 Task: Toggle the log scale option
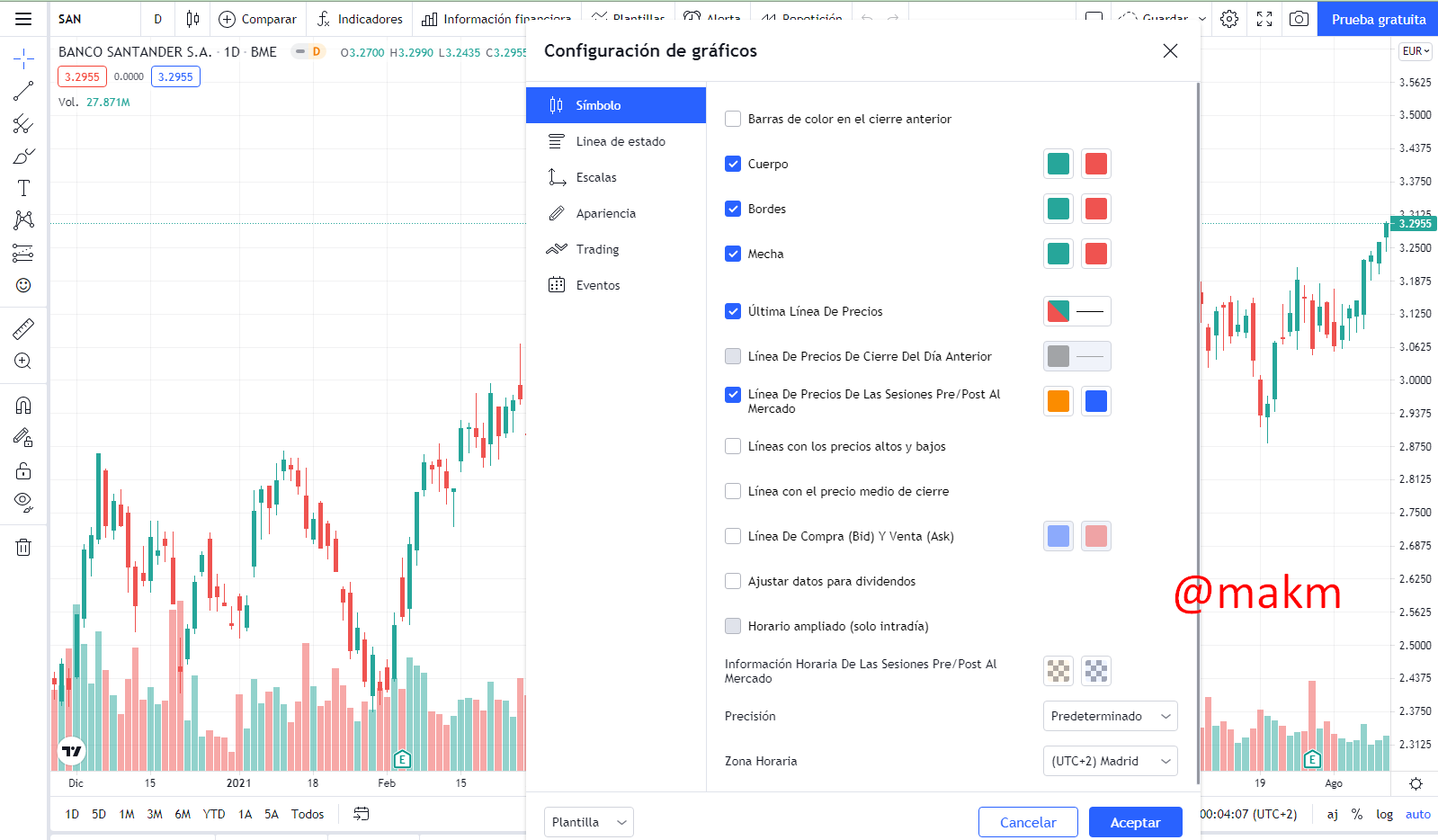click(x=1385, y=814)
